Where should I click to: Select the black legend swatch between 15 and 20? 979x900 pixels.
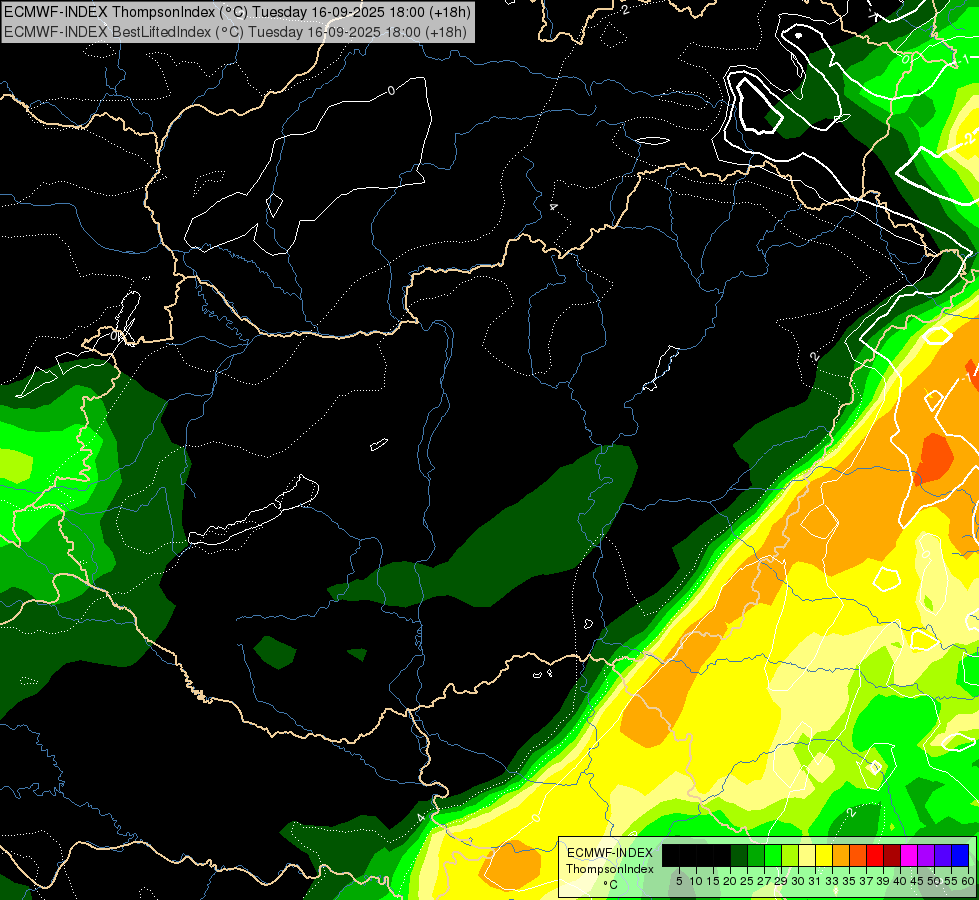pos(722,855)
